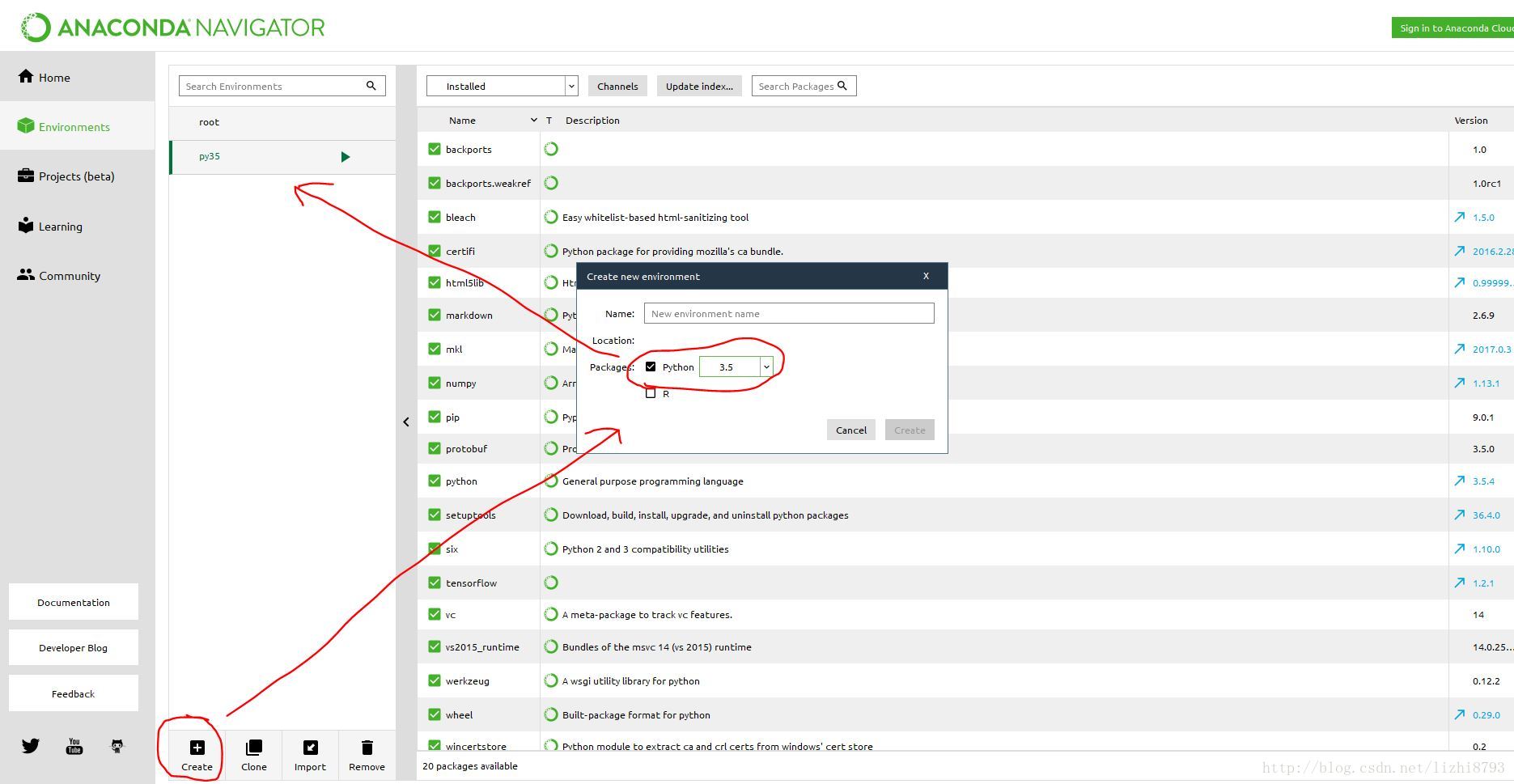
Task: Click upgrade arrow for python 3.5.4
Action: click(x=1460, y=481)
